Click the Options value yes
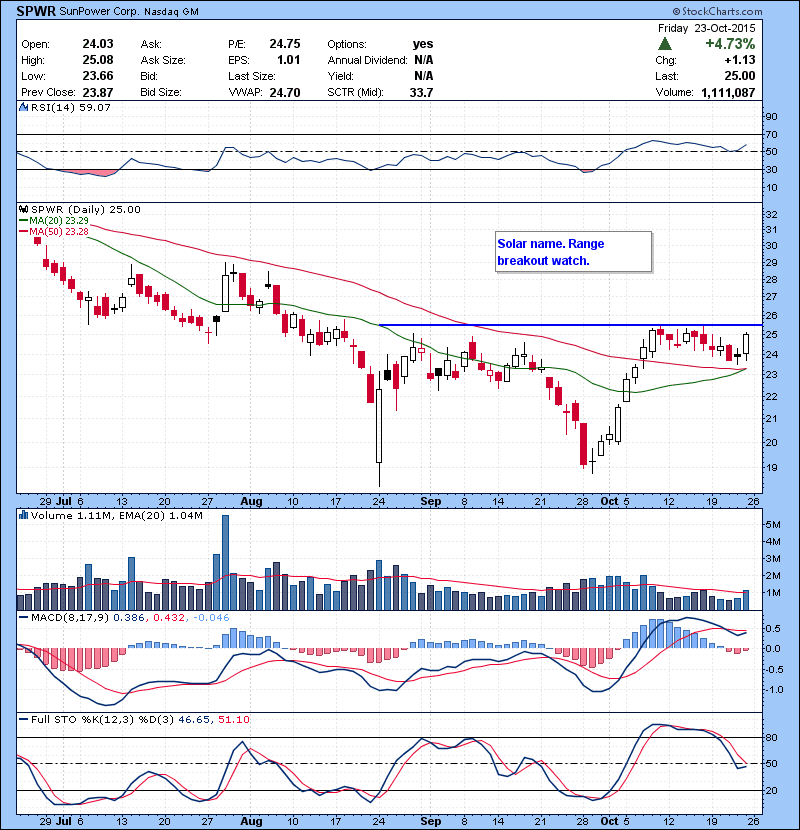The width and height of the screenshot is (800, 830). pos(423,44)
